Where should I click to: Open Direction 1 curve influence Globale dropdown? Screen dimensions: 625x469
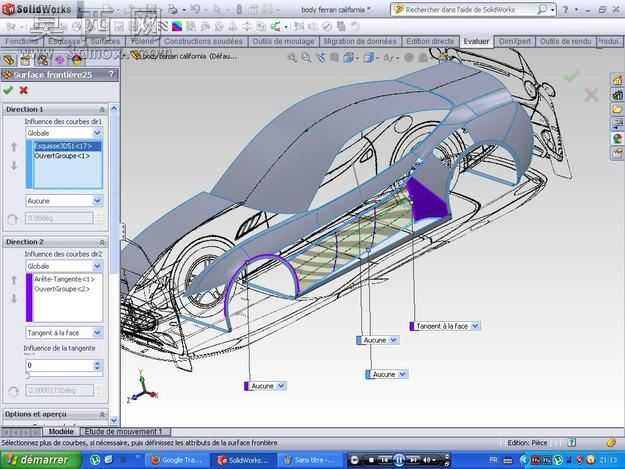98,133
